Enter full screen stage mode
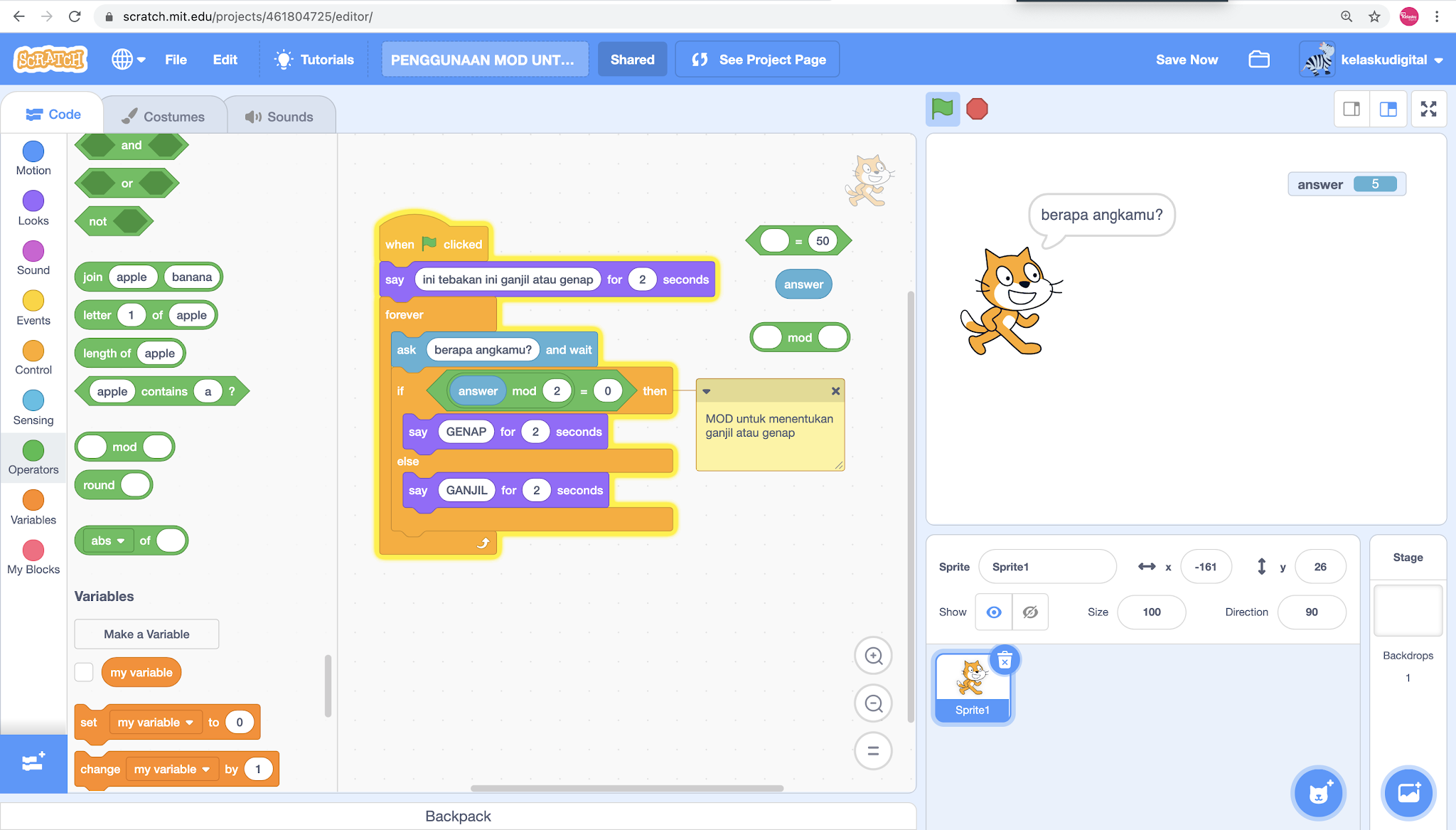 1429,109
